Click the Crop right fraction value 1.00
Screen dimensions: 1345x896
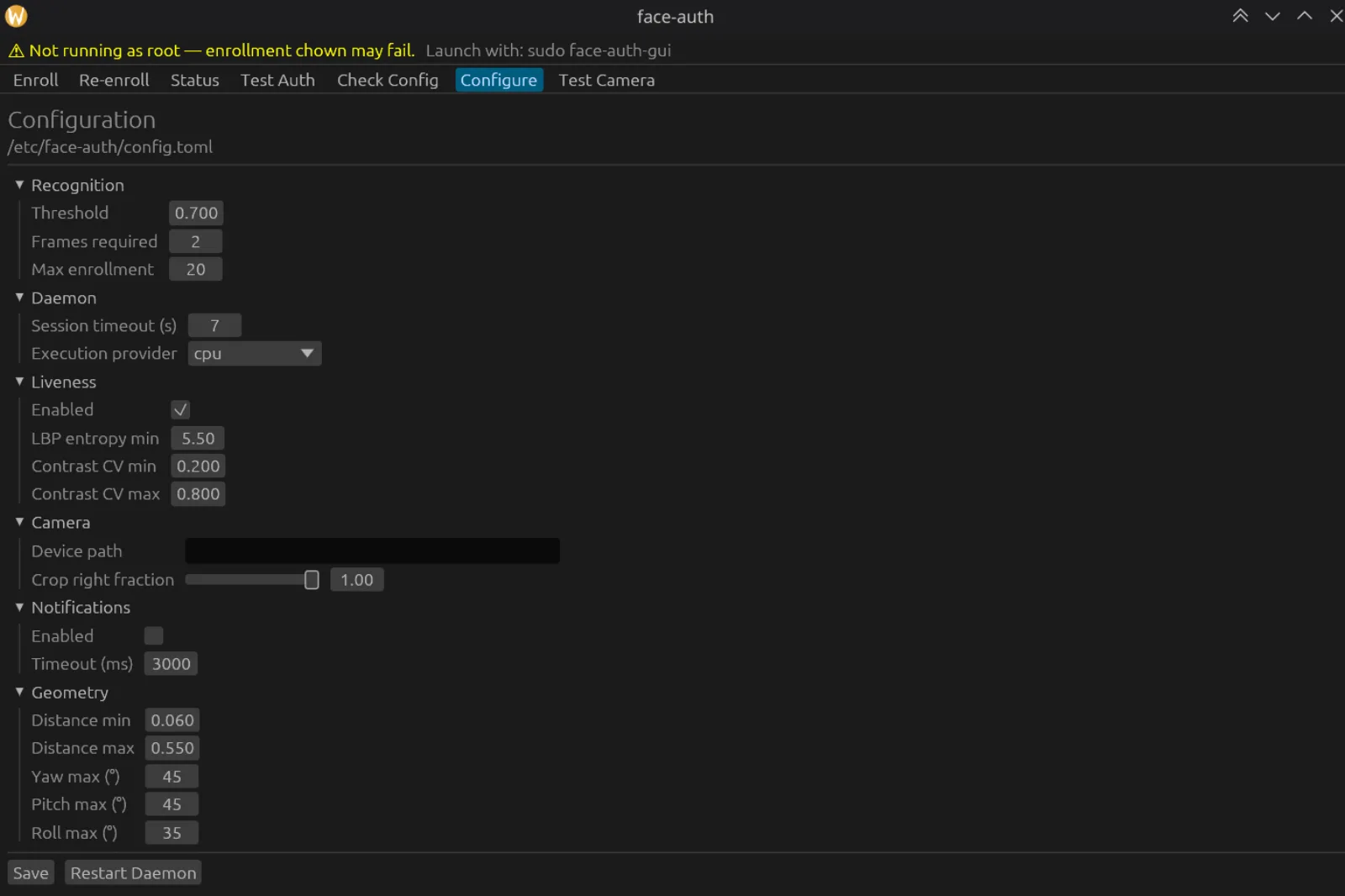click(357, 580)
